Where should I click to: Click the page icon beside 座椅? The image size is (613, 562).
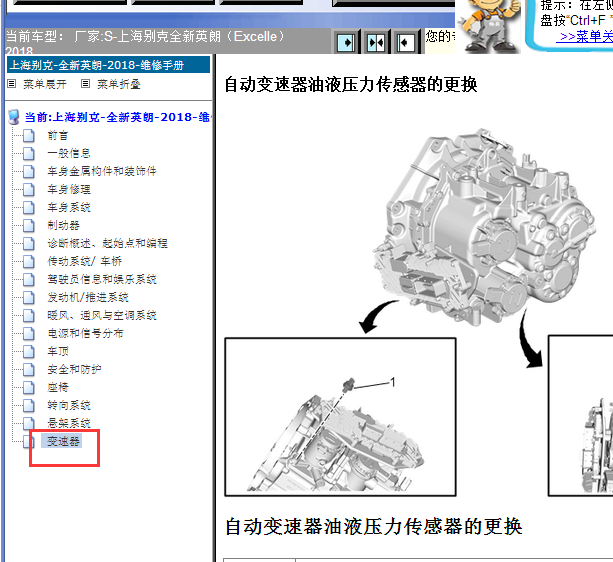pyautogui.click(x=29, y=387)
